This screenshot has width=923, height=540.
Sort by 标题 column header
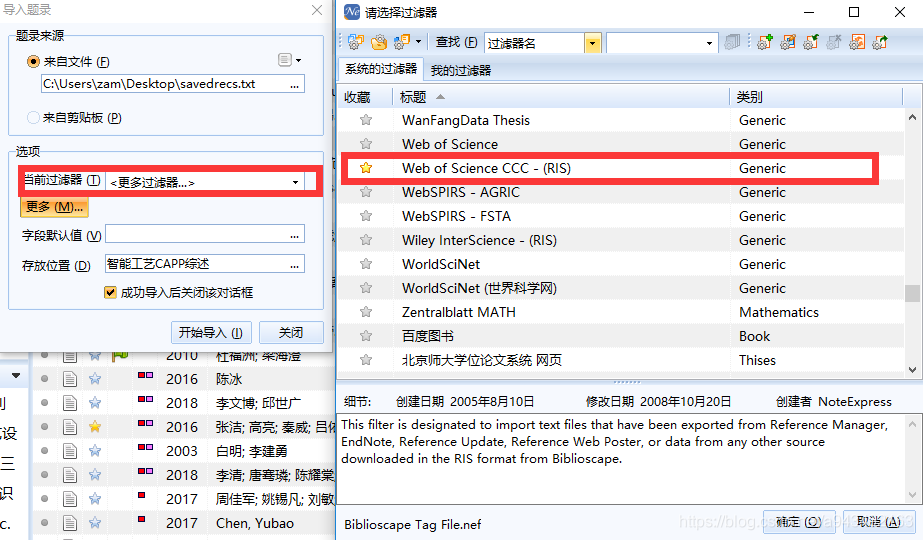560,97
